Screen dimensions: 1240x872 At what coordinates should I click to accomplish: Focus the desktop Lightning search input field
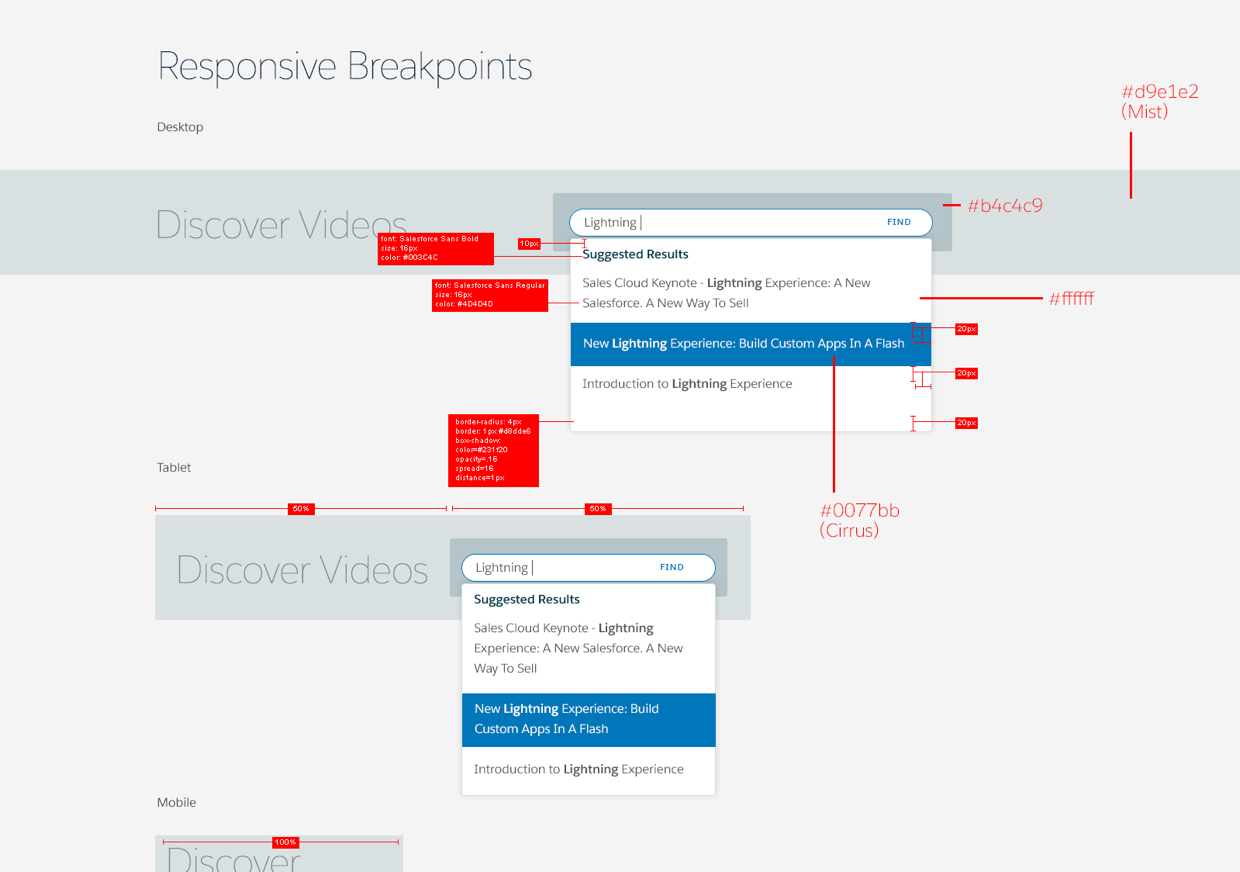[720, 222]
